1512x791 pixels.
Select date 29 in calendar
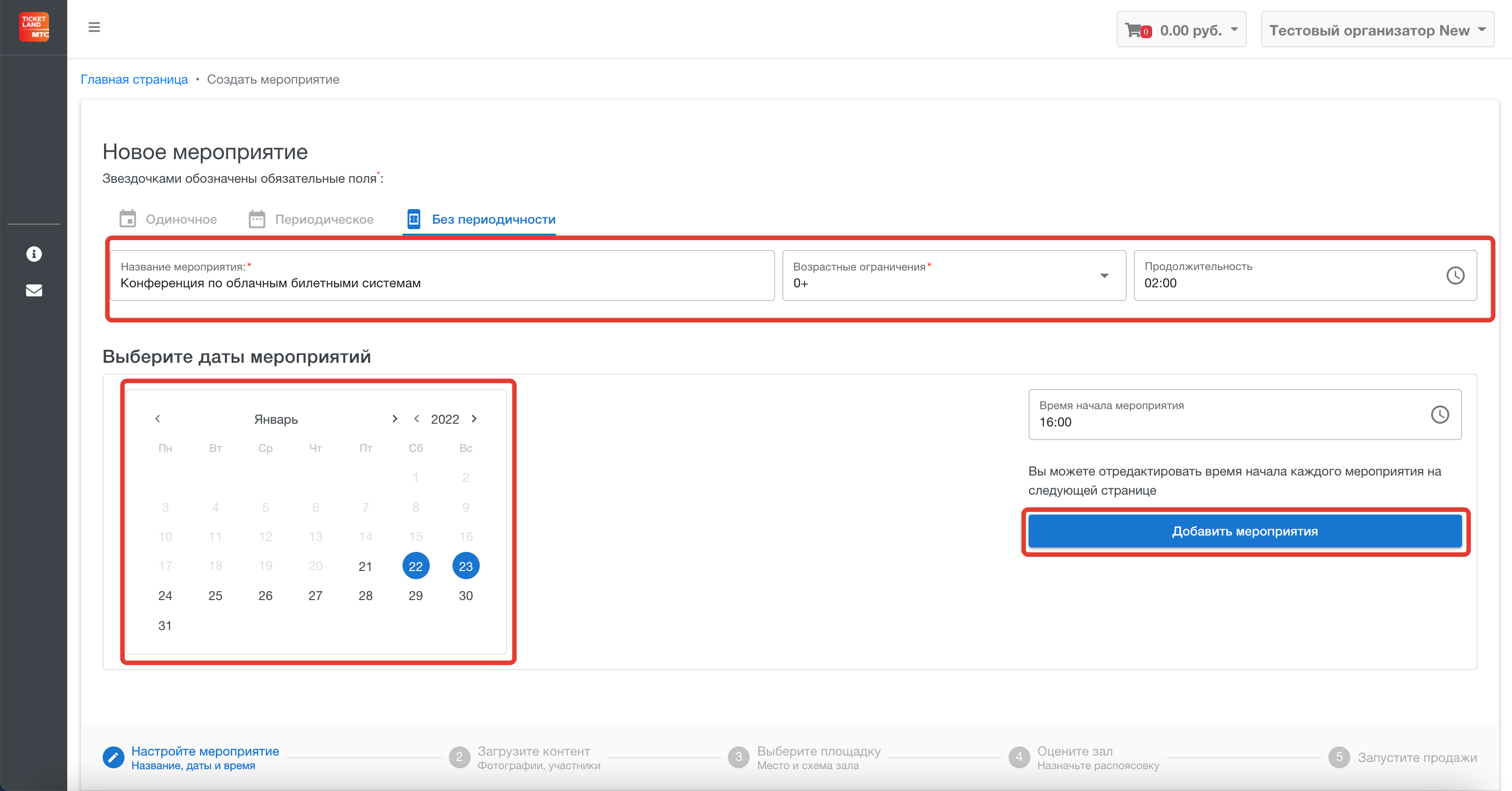point(416,596)
